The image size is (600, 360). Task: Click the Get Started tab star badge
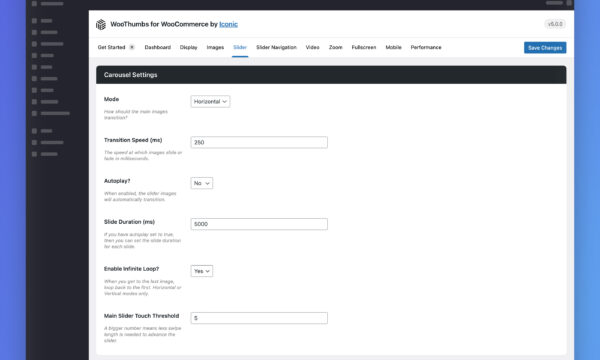tap(132, 47)
